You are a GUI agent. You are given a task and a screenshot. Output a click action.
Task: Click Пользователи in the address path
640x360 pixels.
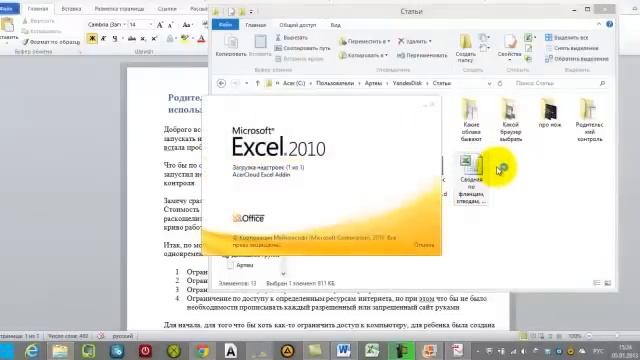pyautogui.click(x=335, y=83)
